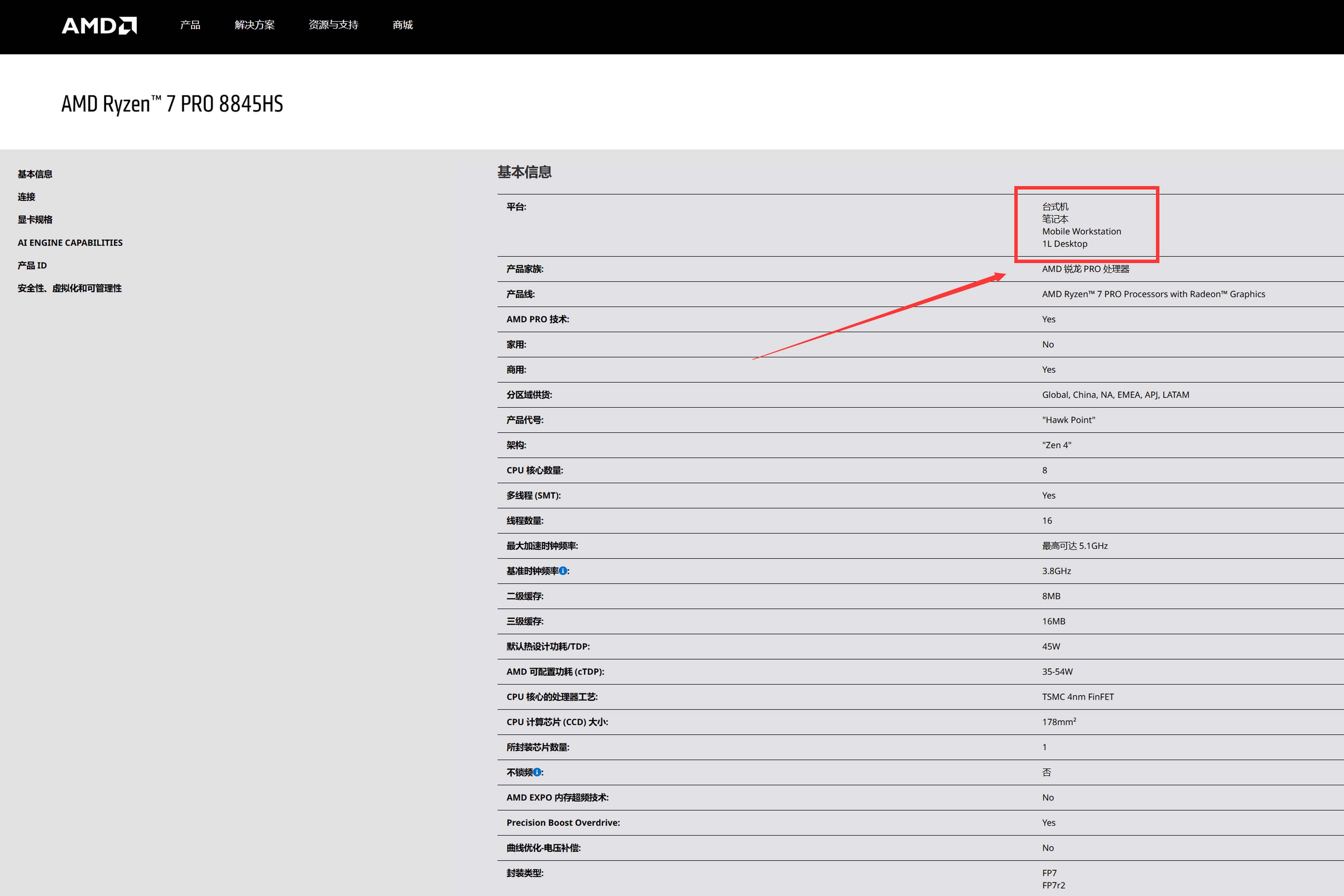Jump to 产品 ID section in sidebar
This screenshot has width=1344, height=896.
click(32, 265)
